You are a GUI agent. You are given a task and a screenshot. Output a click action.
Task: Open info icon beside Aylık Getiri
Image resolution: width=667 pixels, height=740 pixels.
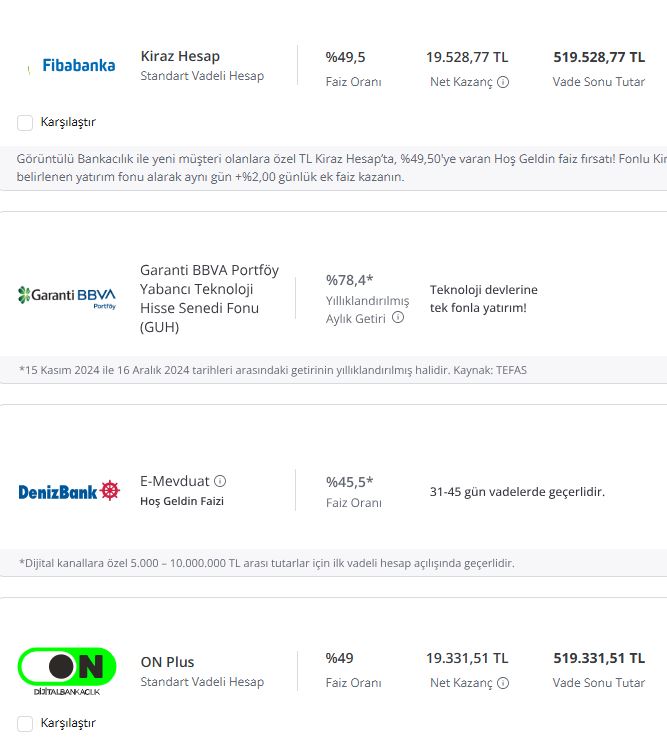coord(398,318)
